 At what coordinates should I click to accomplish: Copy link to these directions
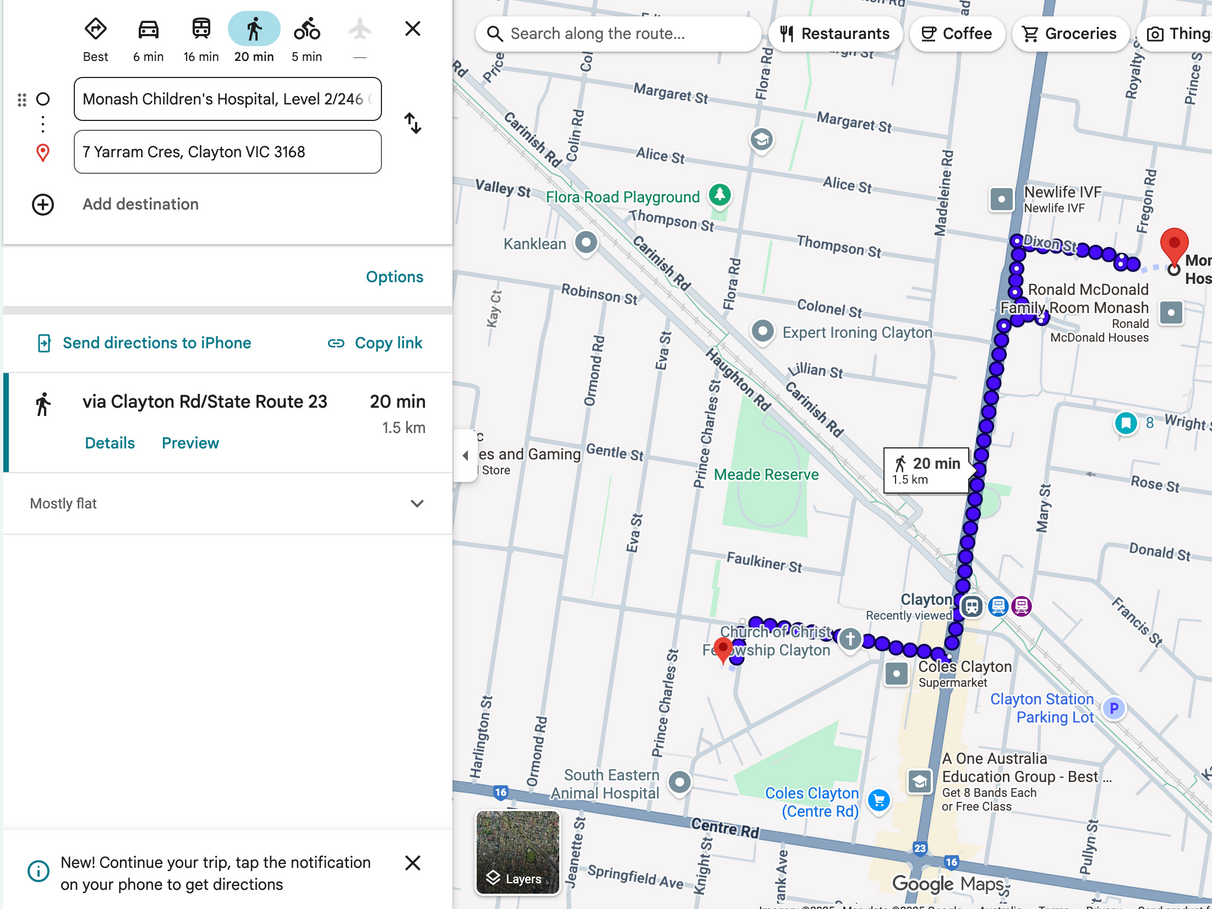click(x=376, y=343)
